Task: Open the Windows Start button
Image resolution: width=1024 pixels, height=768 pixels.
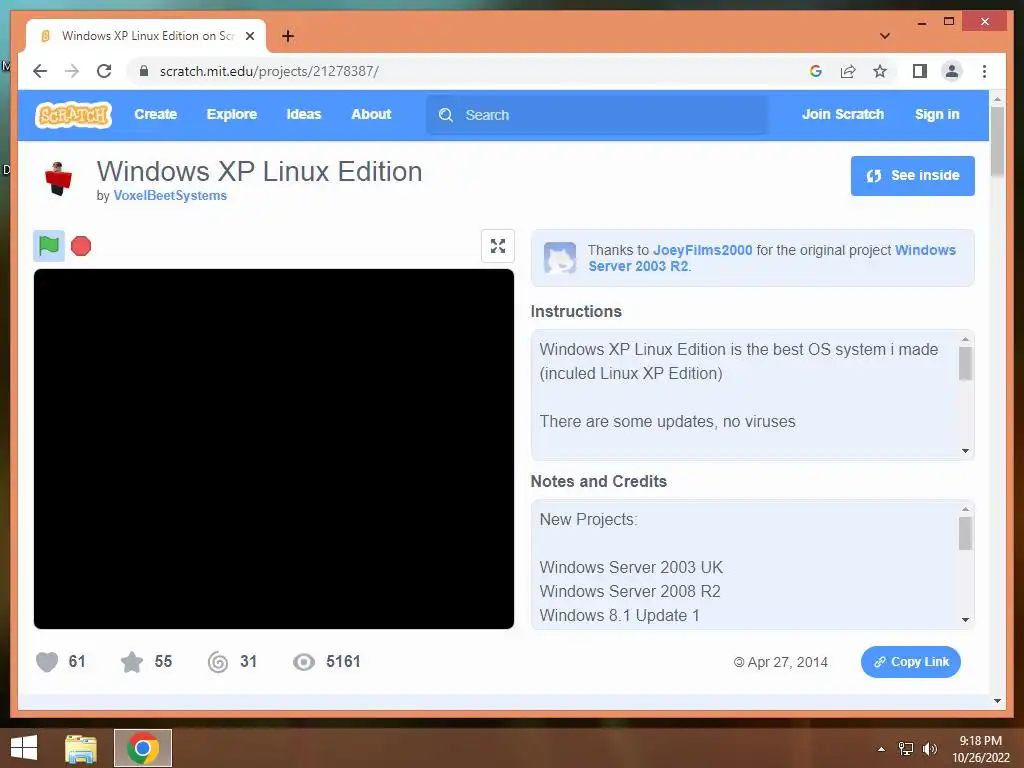Action: [x=24, y=748]
